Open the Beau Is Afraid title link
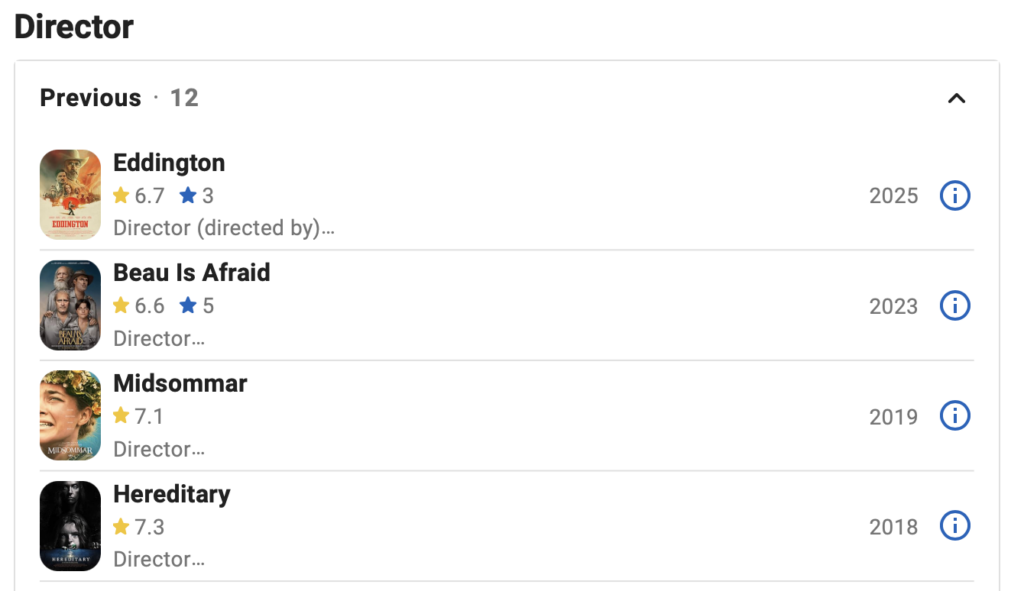This screenshot has height=591, width=1024. (x=191, y=273)
